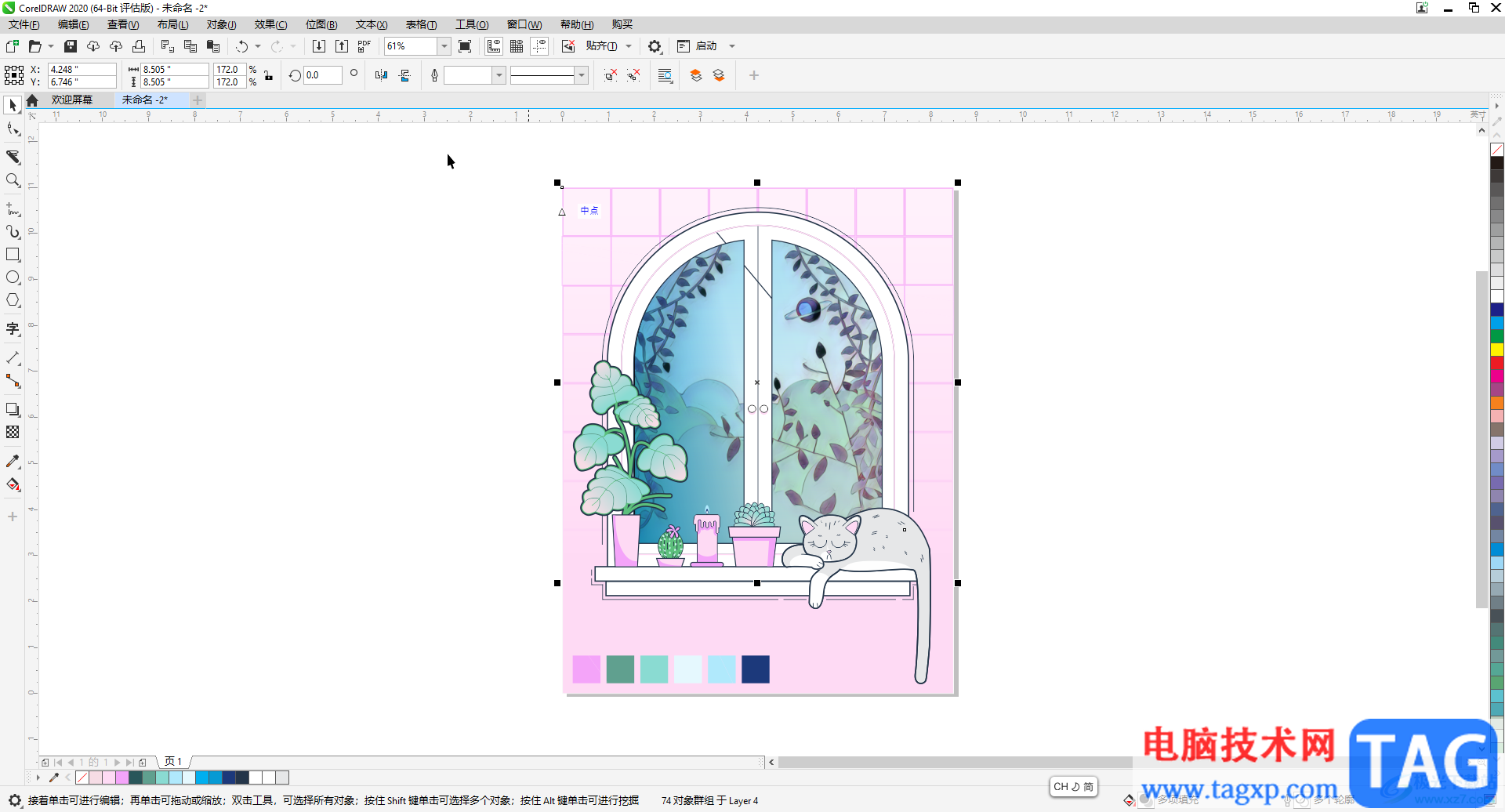Mirror selection horizontally
Screen dimensions: 1505x812
coord(381,75)
